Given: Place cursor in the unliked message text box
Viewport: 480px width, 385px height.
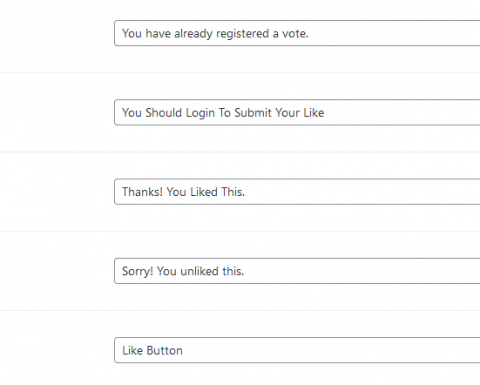Looking at the screenshot, I should [x=297, y=271].
